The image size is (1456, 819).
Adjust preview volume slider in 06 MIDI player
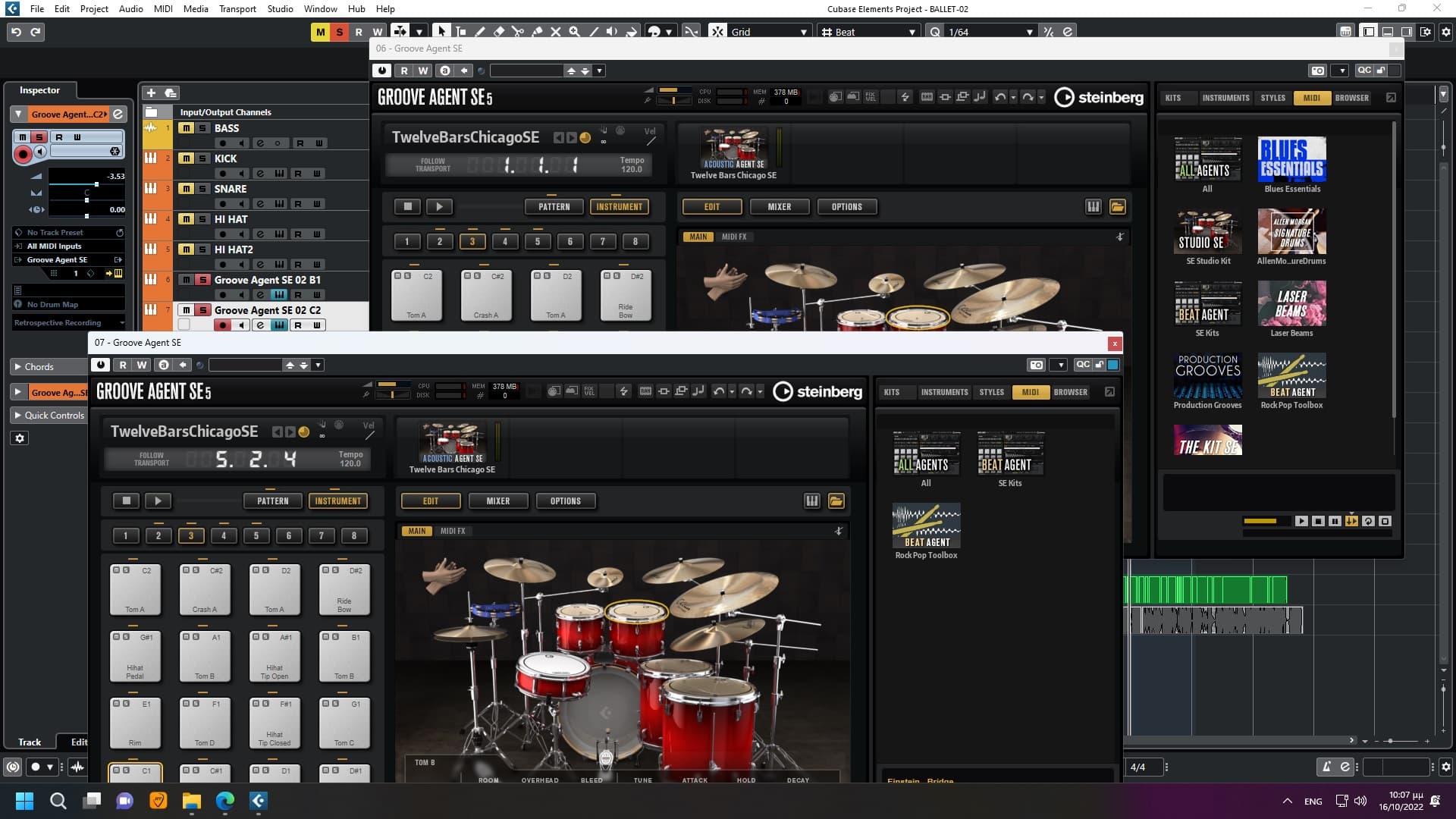1265,521
